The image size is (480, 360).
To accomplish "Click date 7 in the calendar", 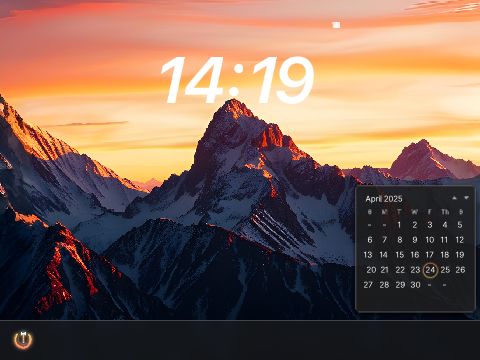I will pyautogui.click(x=384, y=240).
